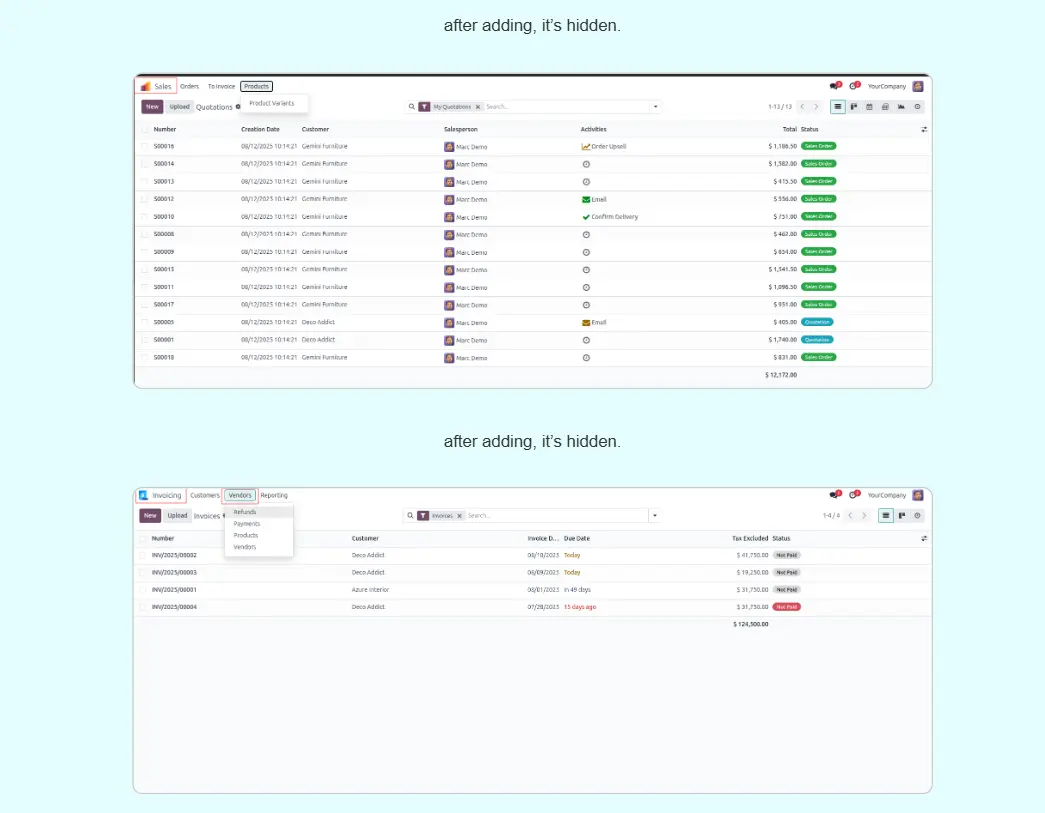1045x813 pixels.
Task: Switch to kanban view in Sales list
Action: (x=854, y=107)
